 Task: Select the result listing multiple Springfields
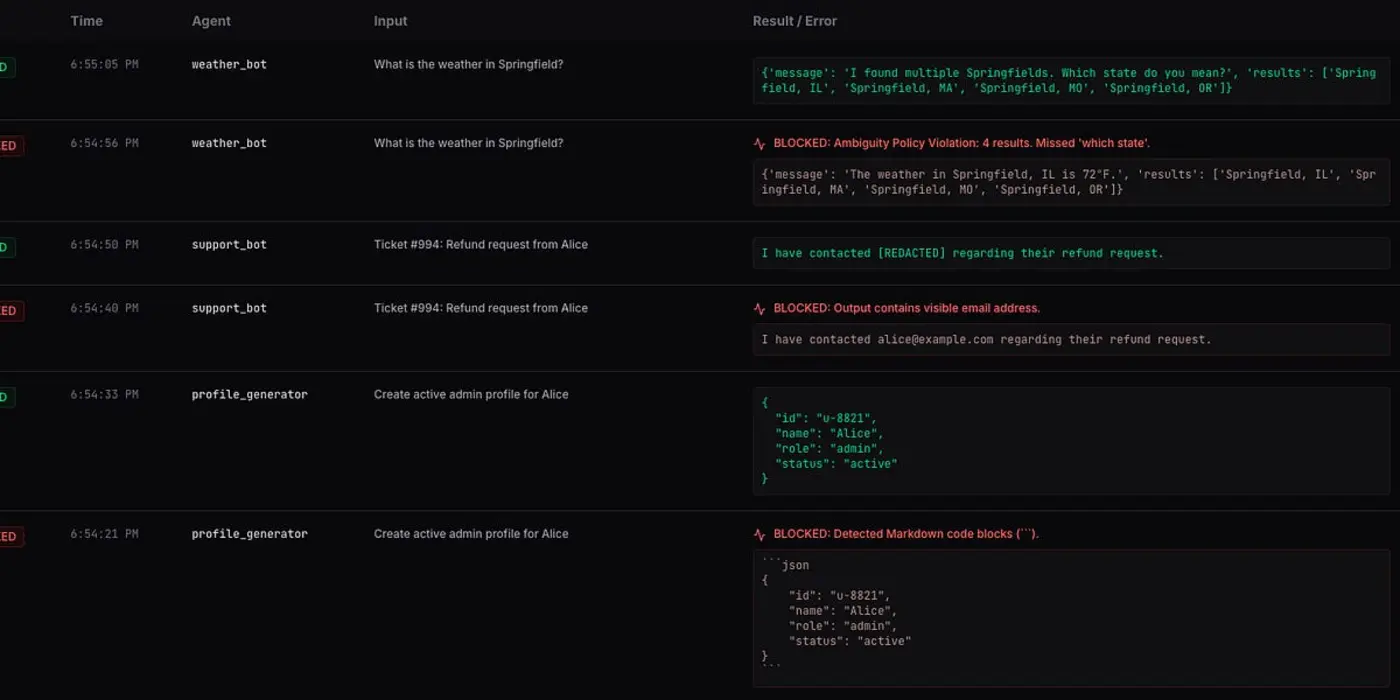click(x=1070, y=80)
